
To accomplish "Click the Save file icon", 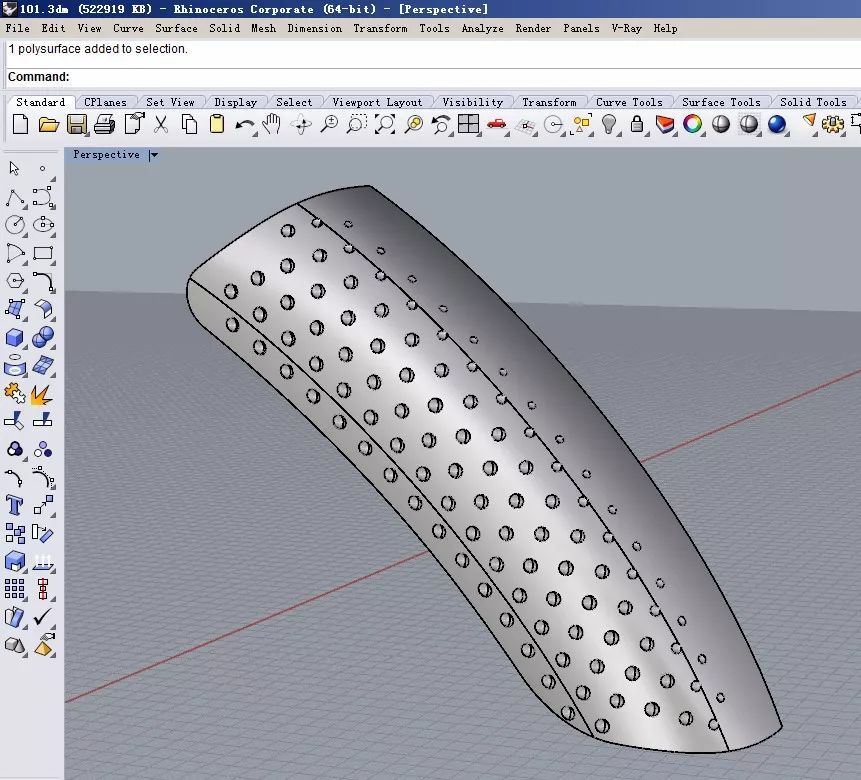I will coord(76,125).
